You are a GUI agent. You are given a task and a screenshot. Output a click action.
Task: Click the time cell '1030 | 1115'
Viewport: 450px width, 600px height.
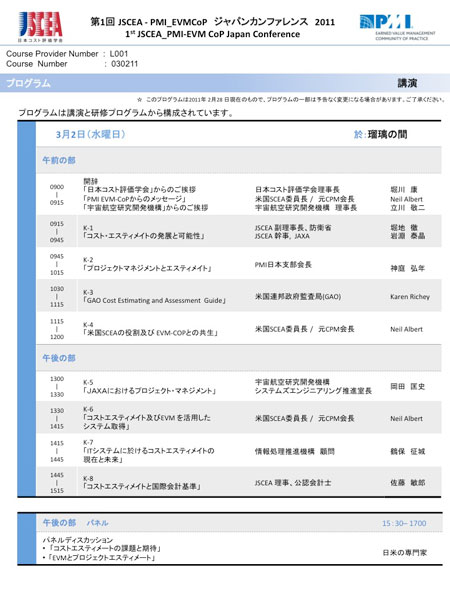coord(57,297)
